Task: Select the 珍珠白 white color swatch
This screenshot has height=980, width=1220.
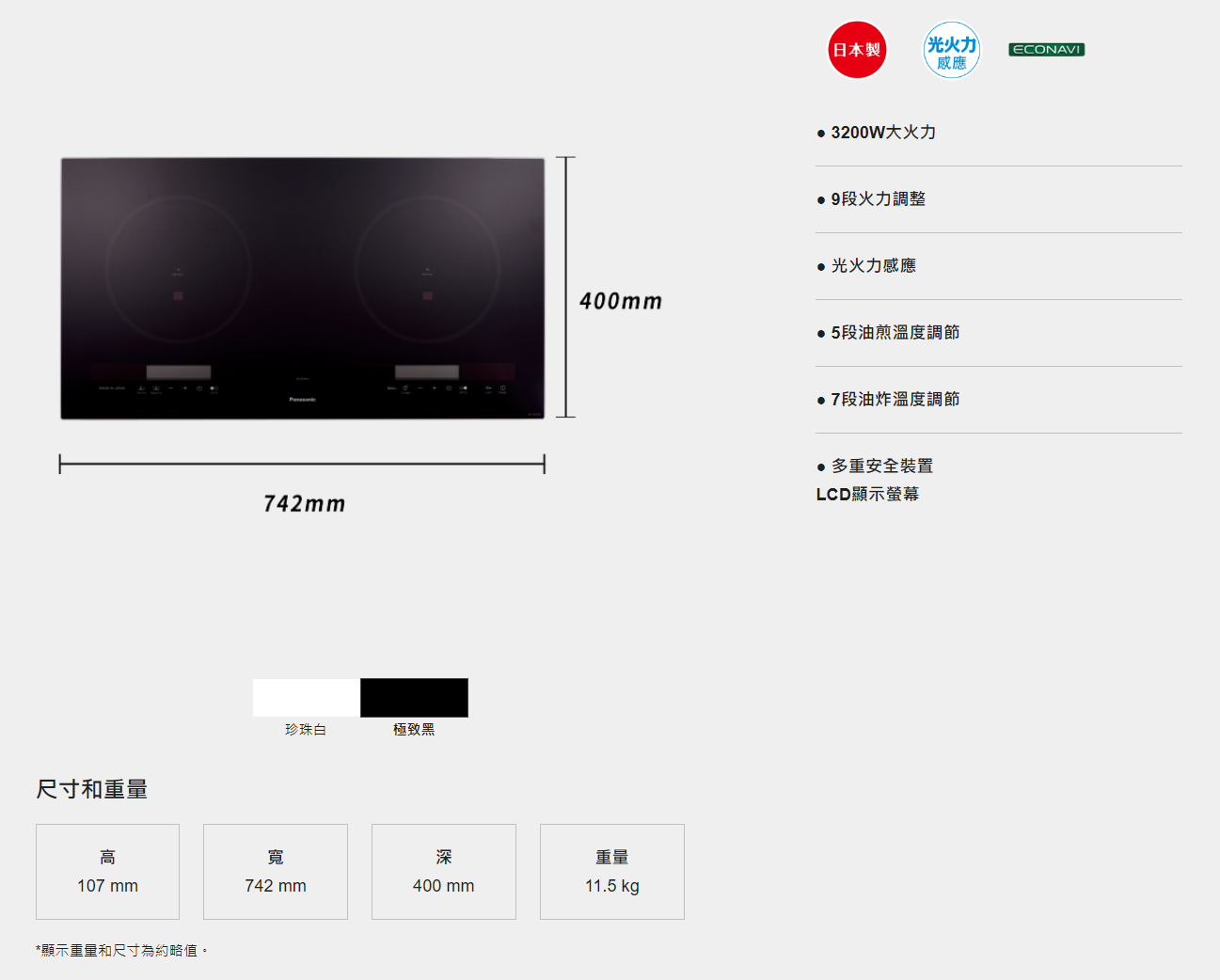Action: (x=306, y=698)
